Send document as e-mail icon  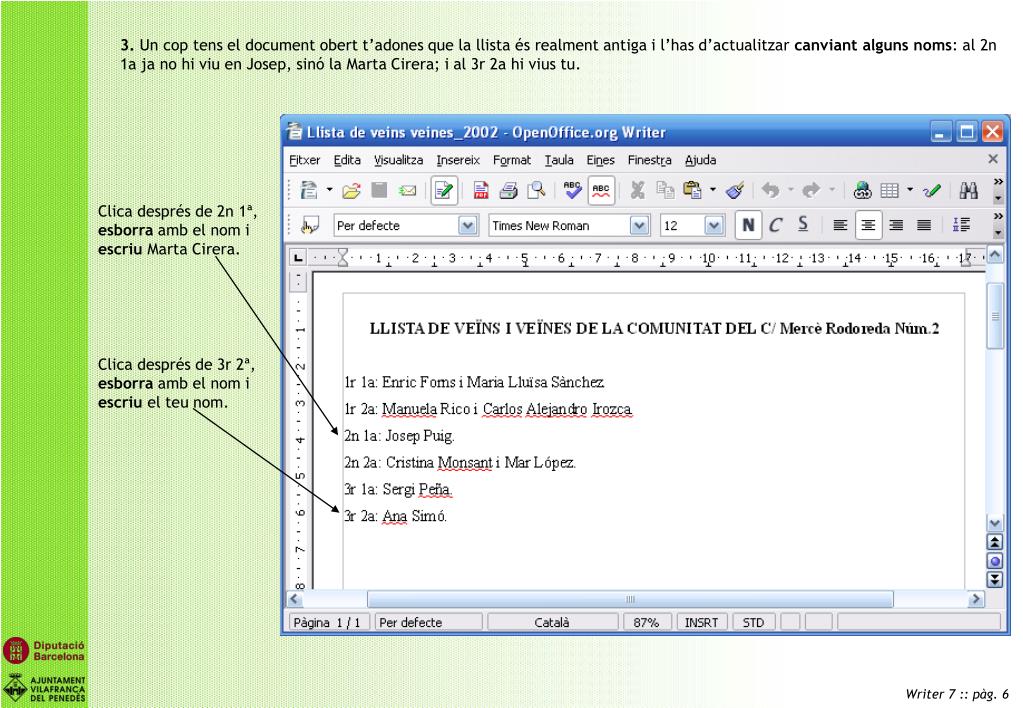coord(407,191)
